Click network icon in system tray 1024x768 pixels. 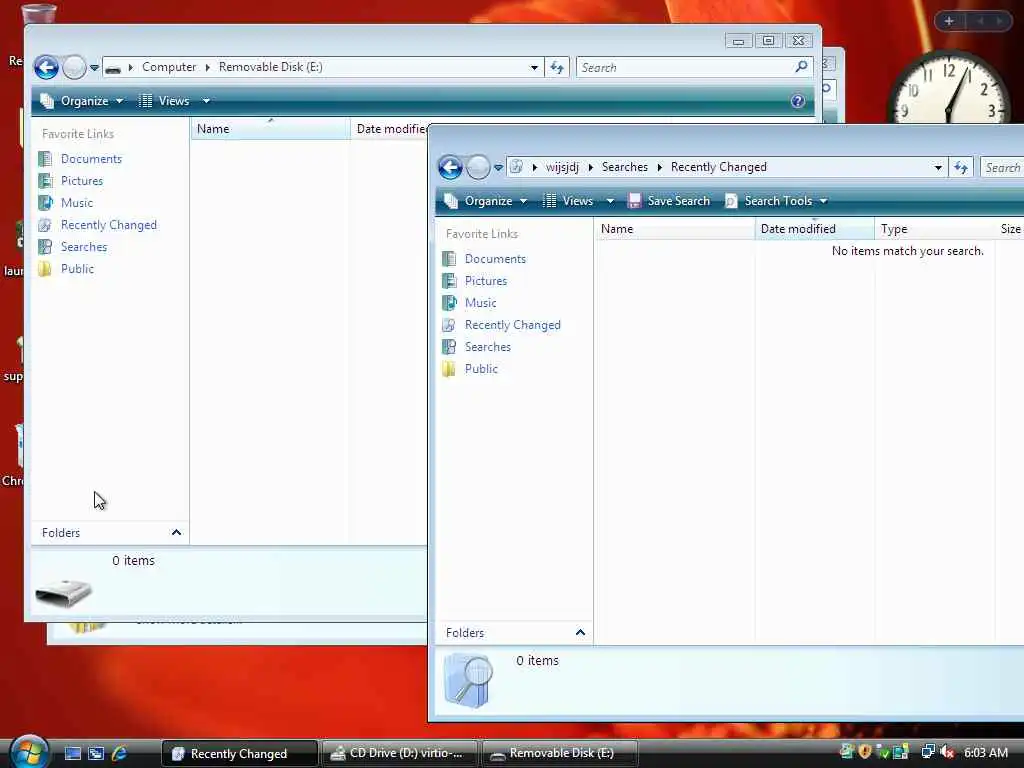pyautogui.click(x=928, y=753)
